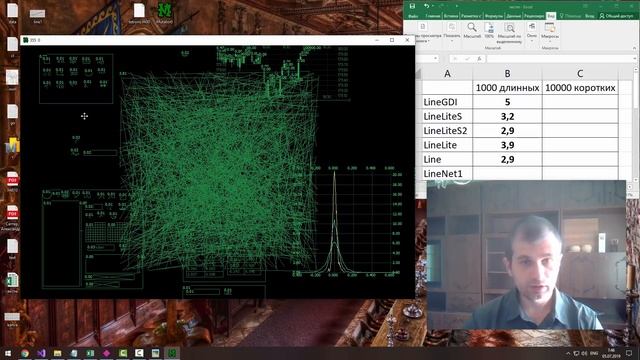This screenshot has height=360, width=640.
Task: Click the LineLite cell in column A
Action: click(x=447, y=145)
